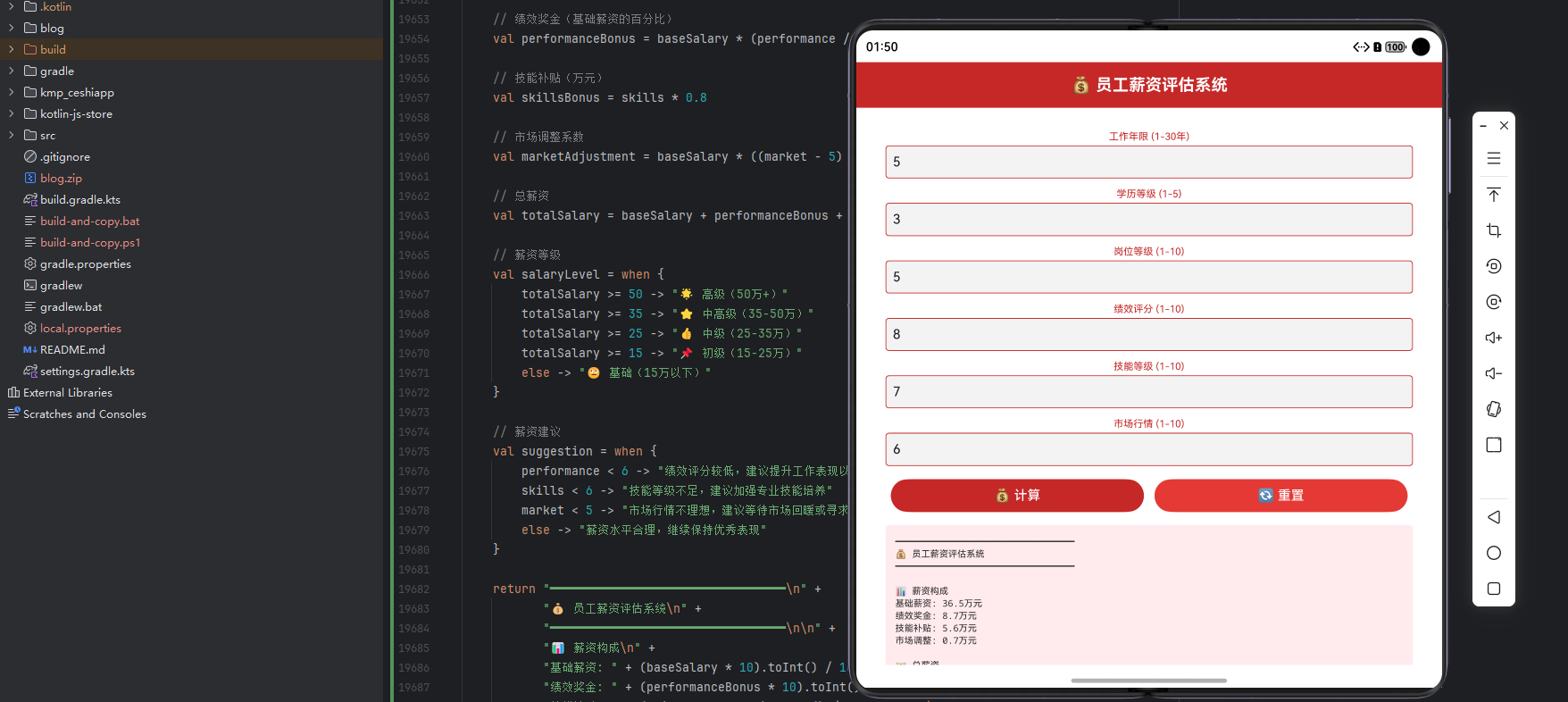Select gradlew.bat in project tree
Viewport: 1568px width, 702px height.
71,306
